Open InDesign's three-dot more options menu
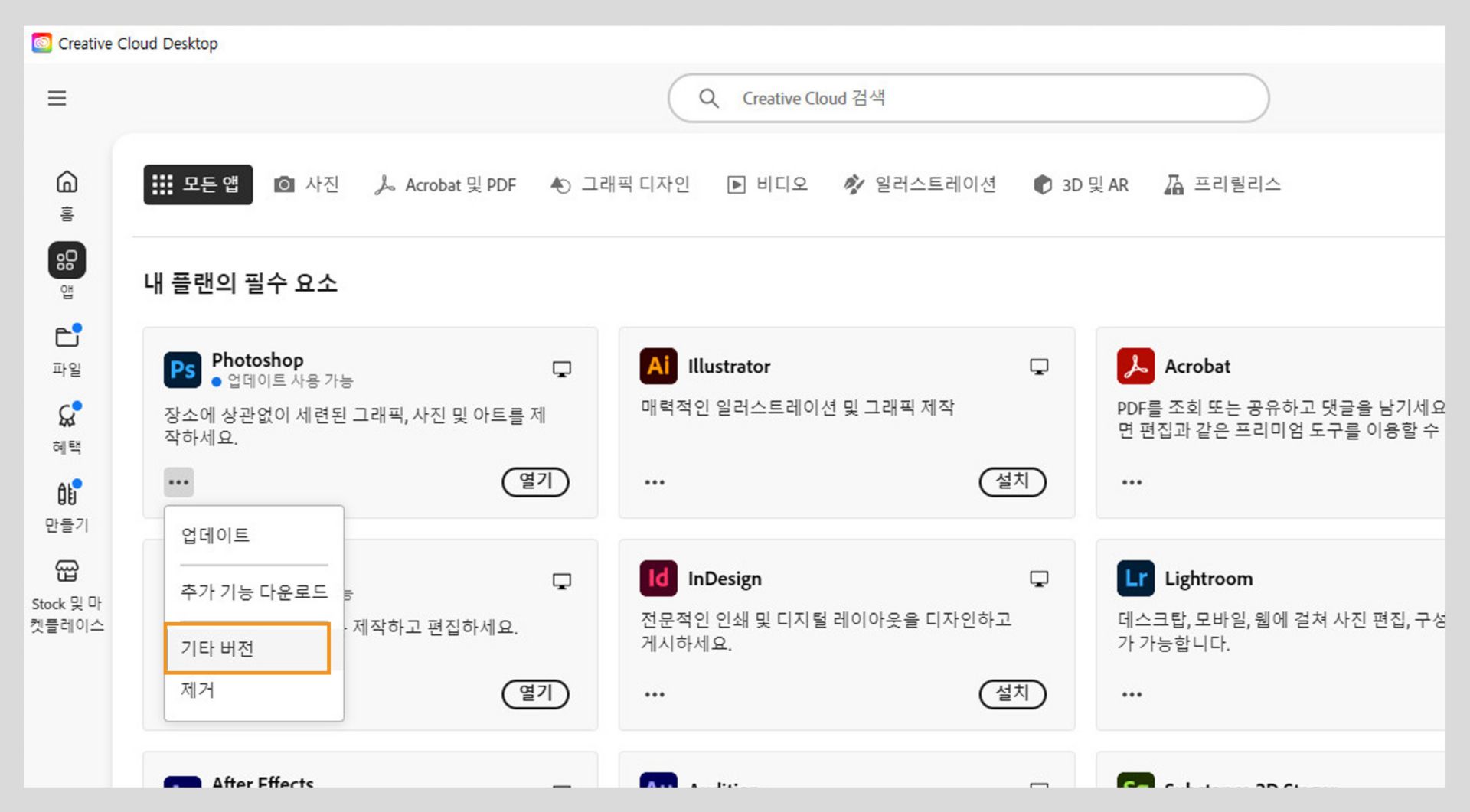 tap(655, 694)
